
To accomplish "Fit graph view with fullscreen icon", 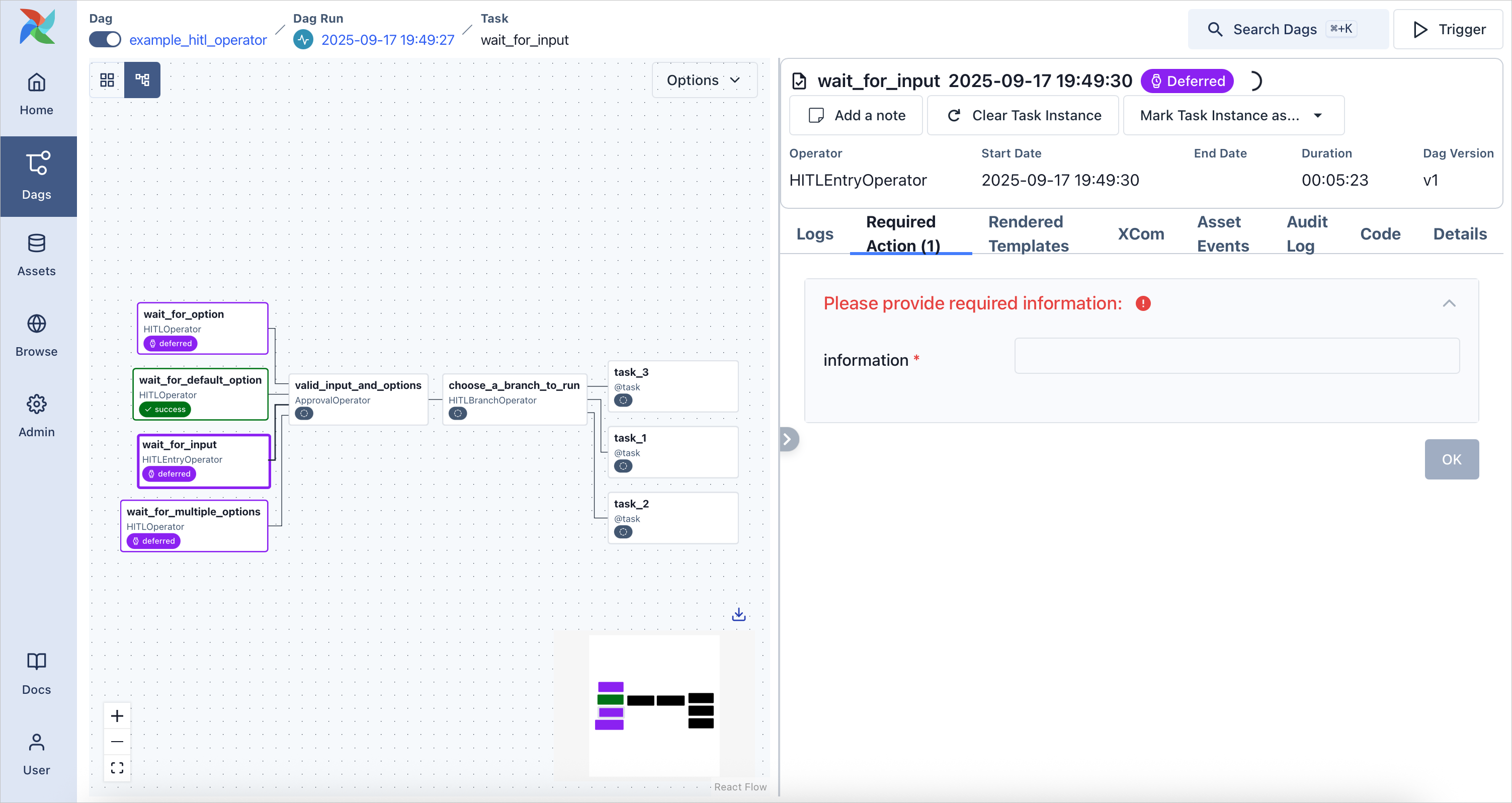I will click(117, 767).
